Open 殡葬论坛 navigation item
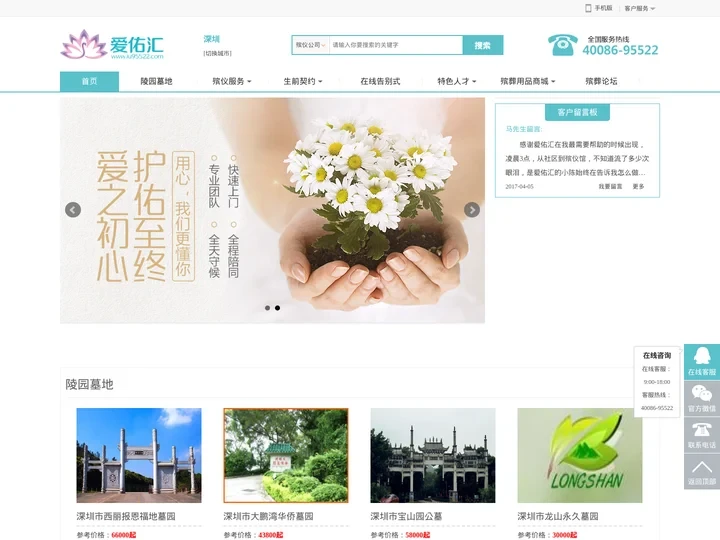Image resolution: width=720 pixels, height=540 pixels. 601,81
